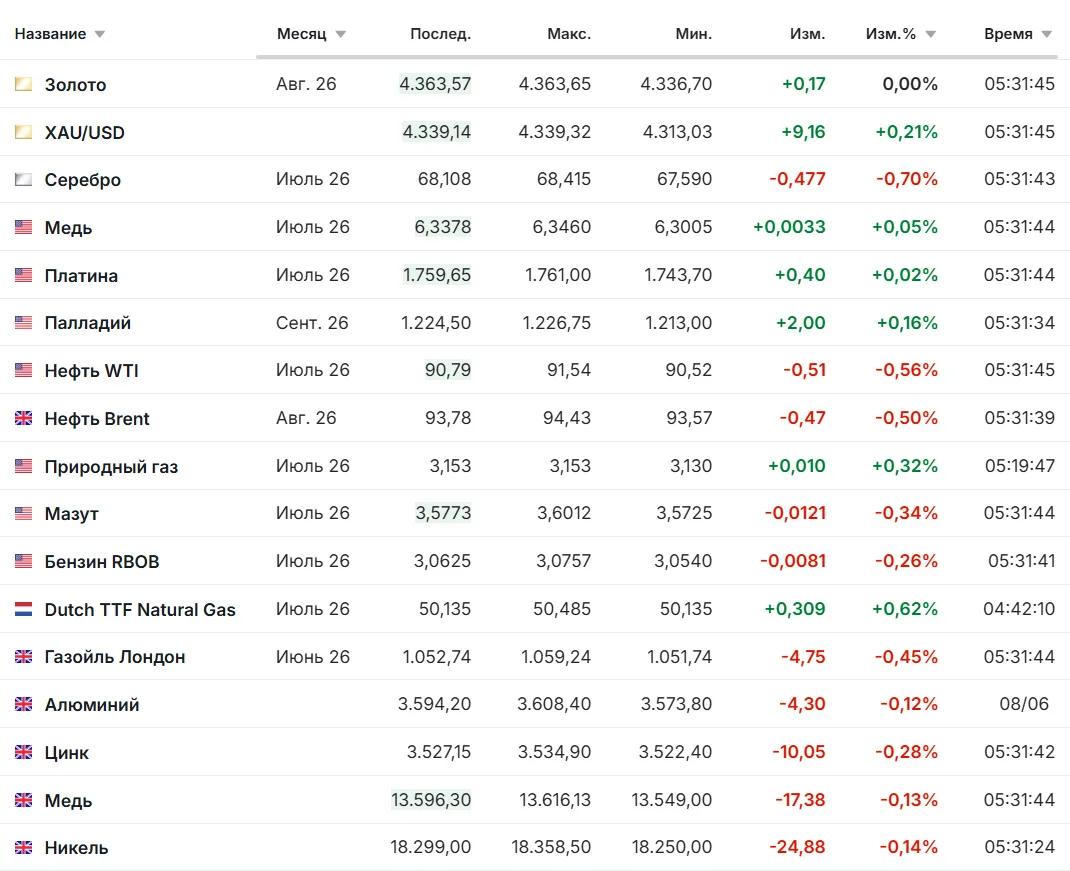Viewport: 1070px width, 871px height.
Task: Click the silver bar icon beside Серебро
Action: pos(23,180)
